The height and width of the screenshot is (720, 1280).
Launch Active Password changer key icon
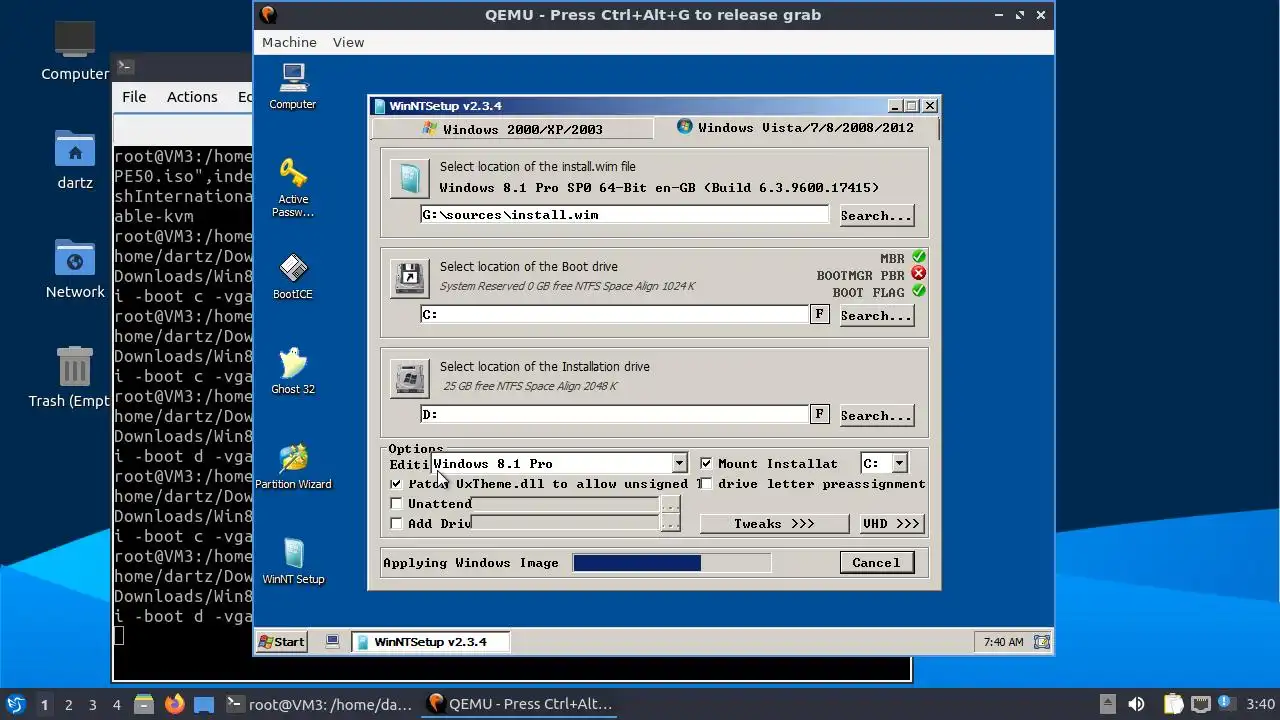tap(293, 187)
